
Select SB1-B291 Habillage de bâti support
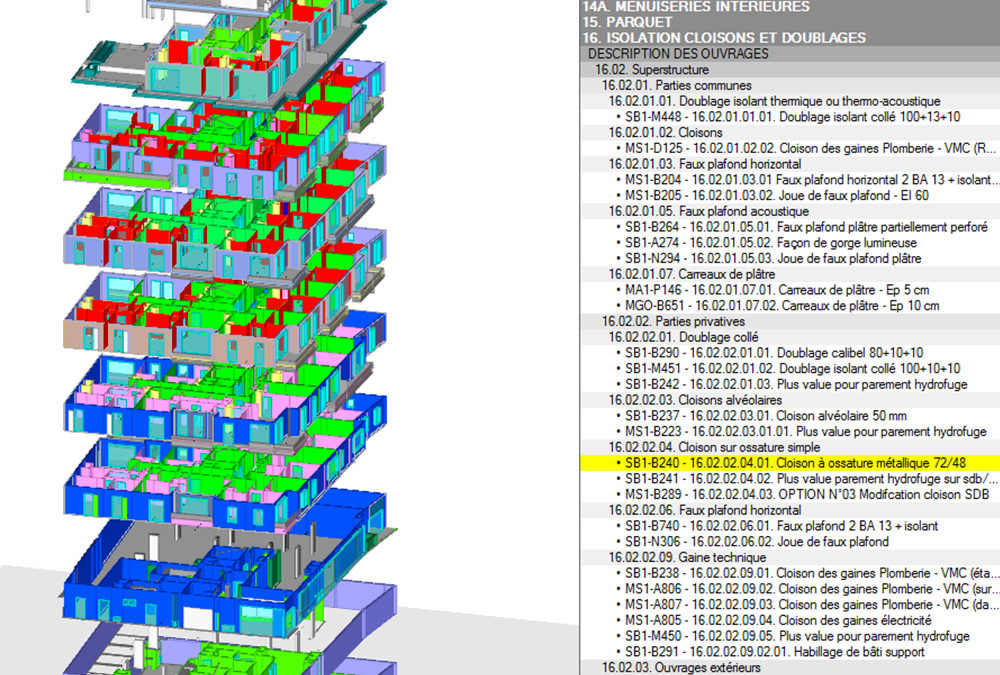click(x=790, y=652)
